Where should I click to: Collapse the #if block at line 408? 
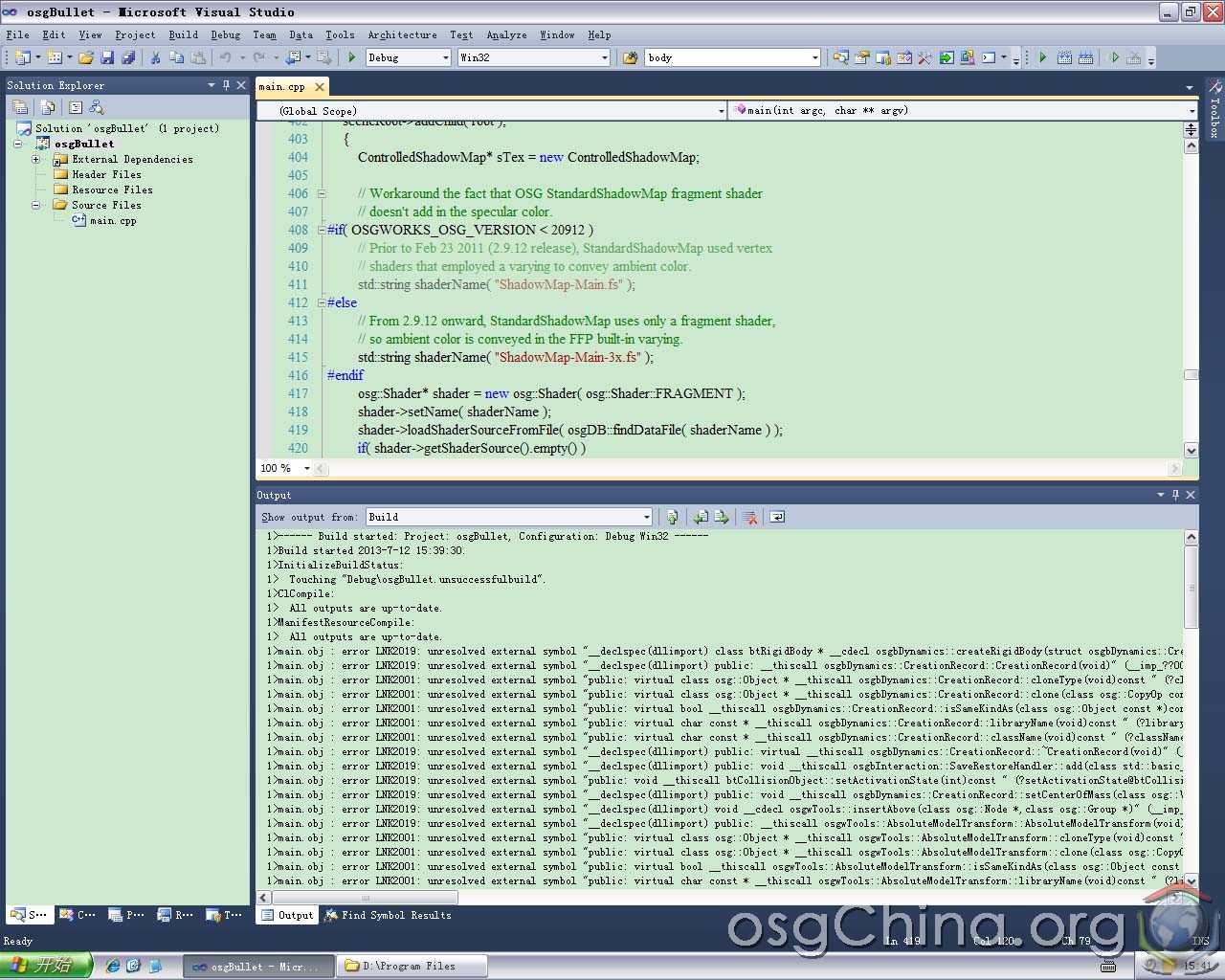tap(322, 230)
